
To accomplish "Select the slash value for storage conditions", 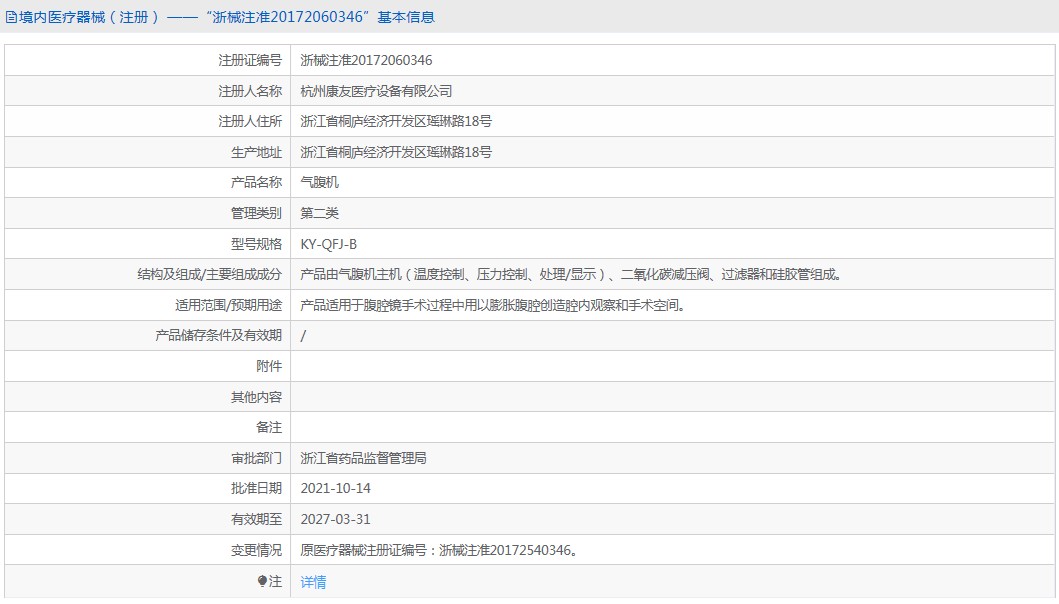I will tap(303, 336).
